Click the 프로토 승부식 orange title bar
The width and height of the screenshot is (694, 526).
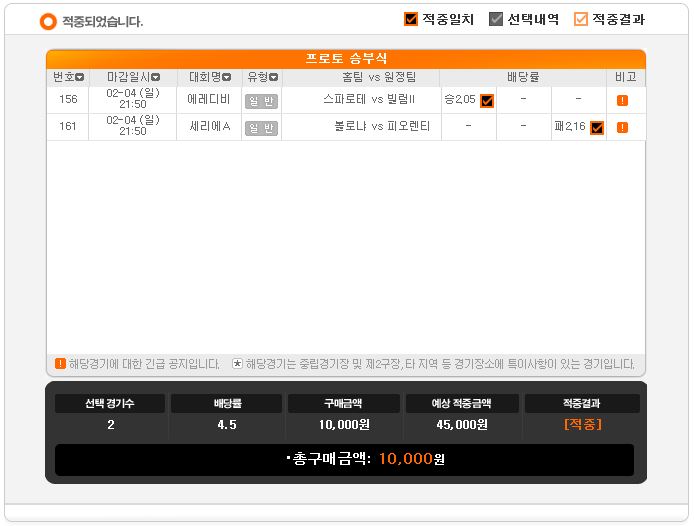[346, 58]
